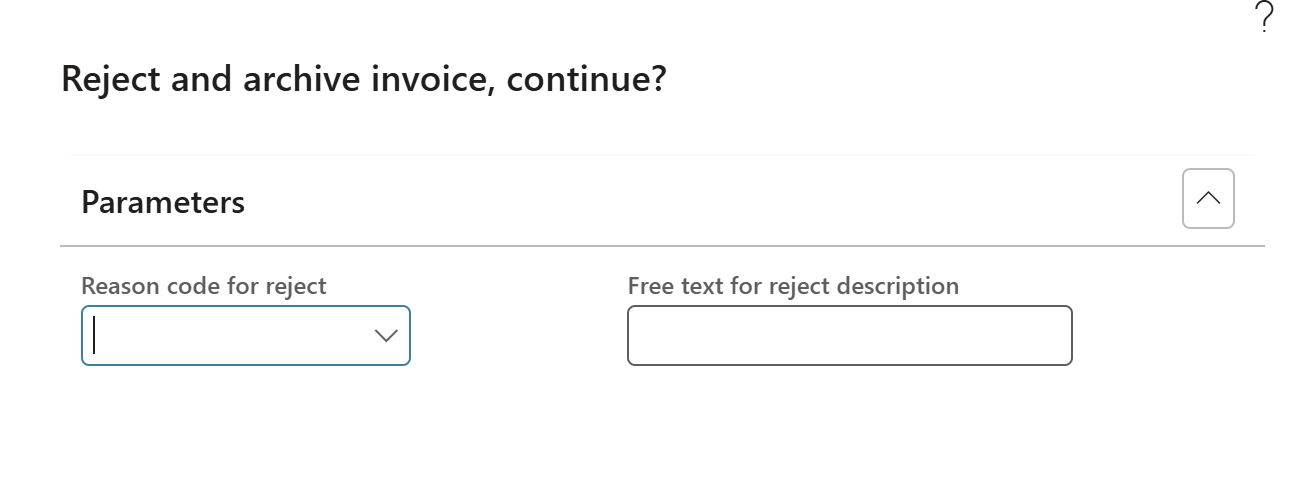This screenshot has width=1314, height=504.
Task: Click the Reason code for reject label
Action: pos(204,286)
